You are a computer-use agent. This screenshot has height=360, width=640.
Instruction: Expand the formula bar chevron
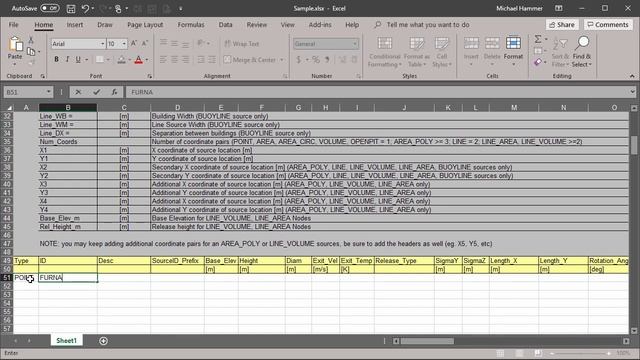tap(632, 92)
